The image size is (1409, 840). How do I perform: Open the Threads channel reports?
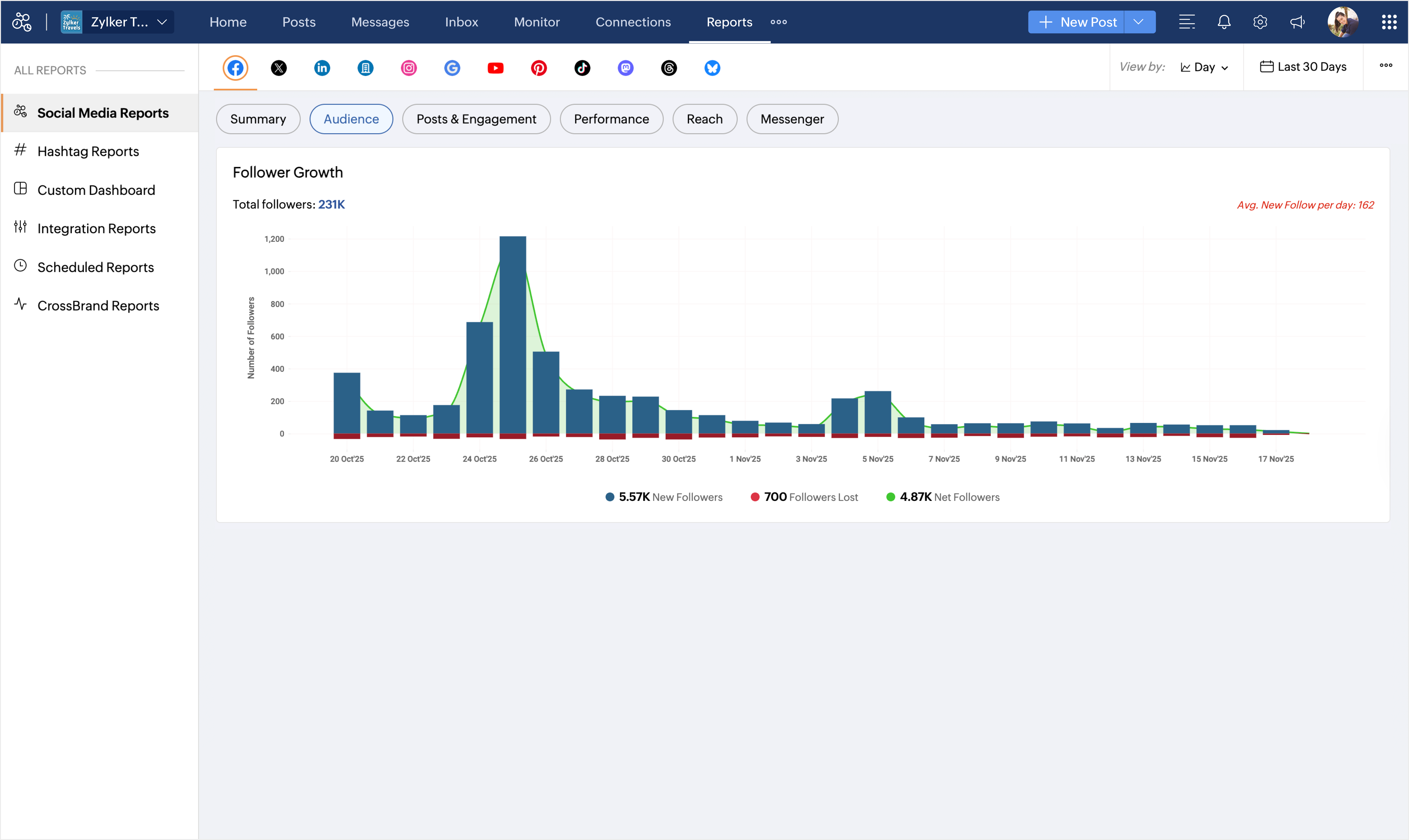pyautogui.click(x=669, y=68)
